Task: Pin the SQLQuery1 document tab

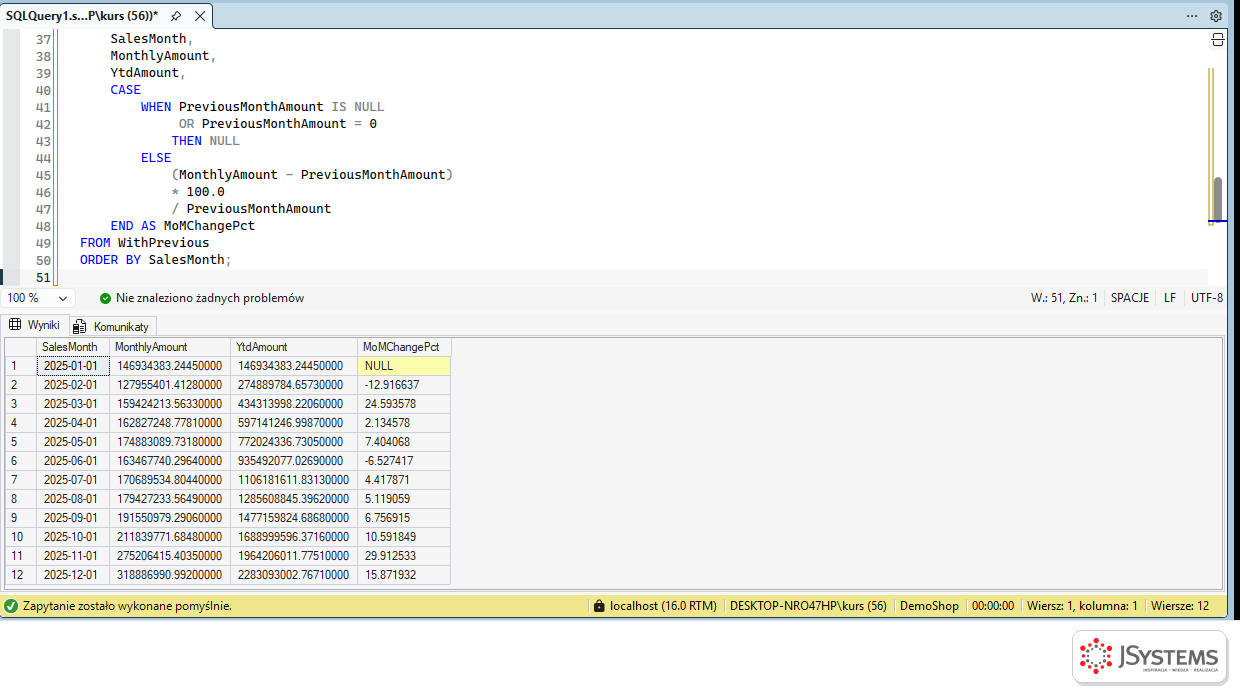Action: pos(176,16)
